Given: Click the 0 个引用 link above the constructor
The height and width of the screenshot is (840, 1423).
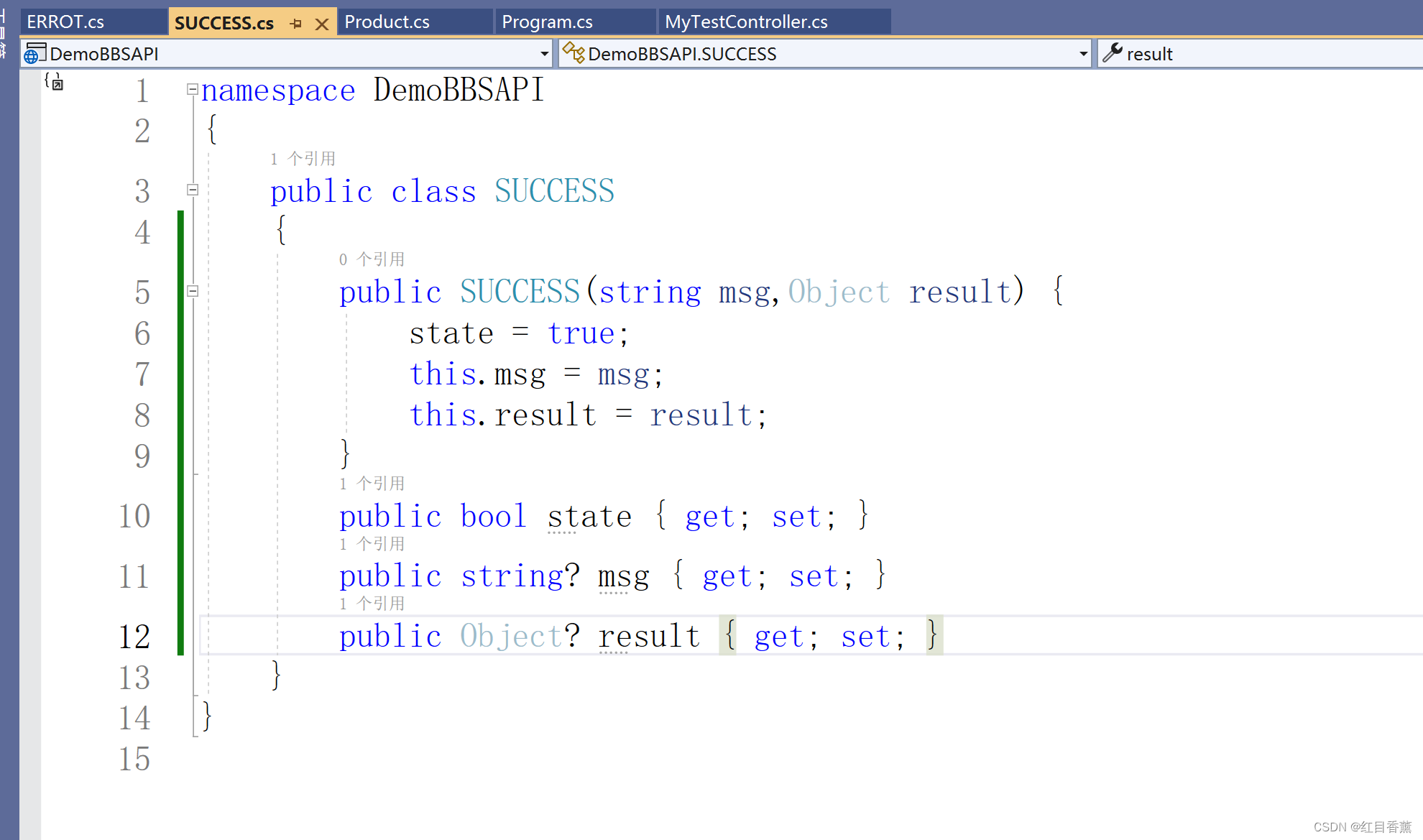Looking at the screenshot, I should point(372,259).
